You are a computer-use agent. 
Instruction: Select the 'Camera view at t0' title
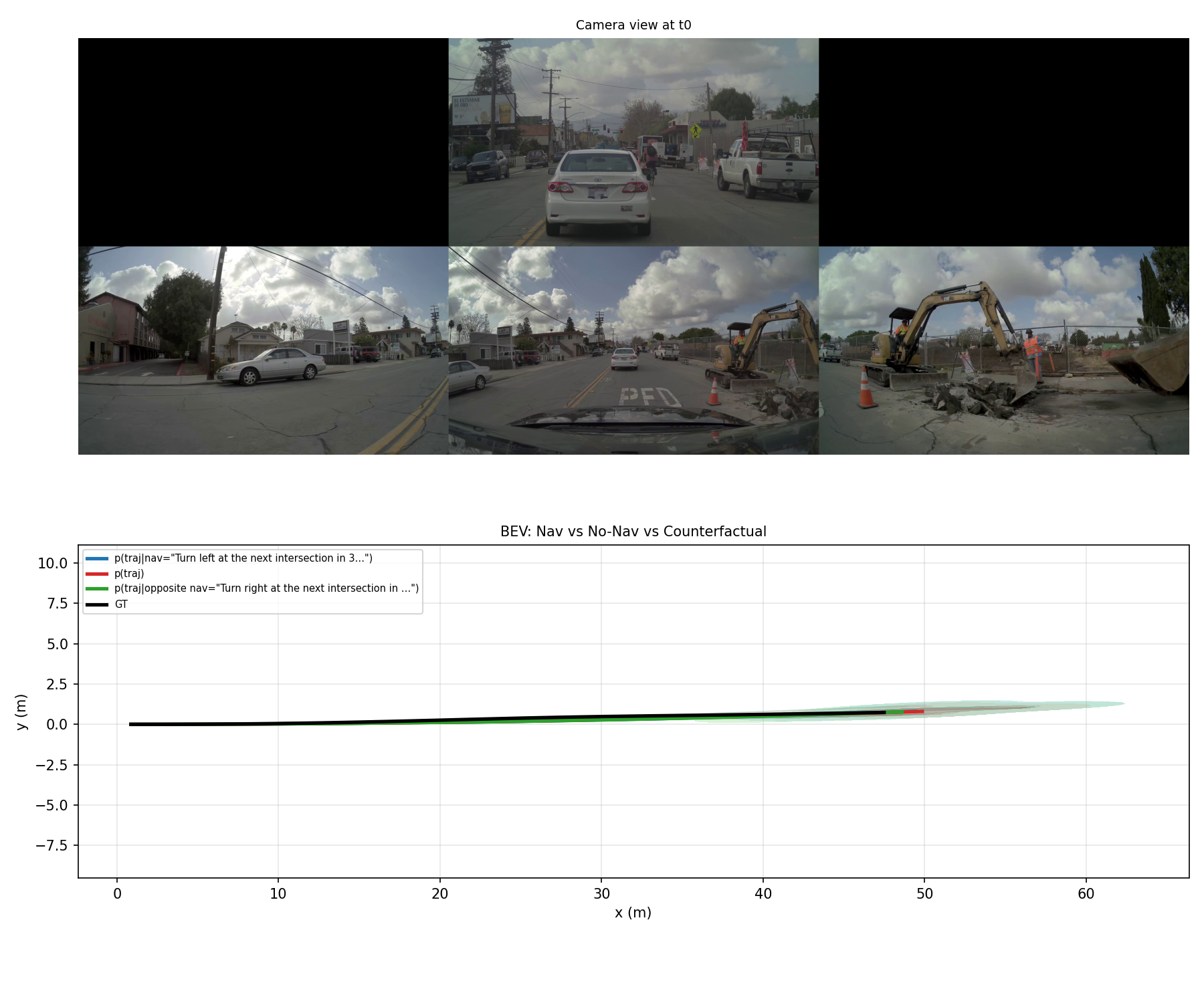click(x=633, y=25)
